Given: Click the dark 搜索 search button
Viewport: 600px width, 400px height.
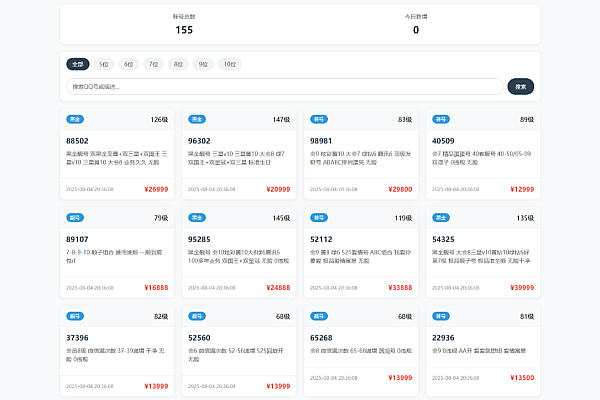Looking at the screenshot, I should pyautogui.click(x=520, y=87).
